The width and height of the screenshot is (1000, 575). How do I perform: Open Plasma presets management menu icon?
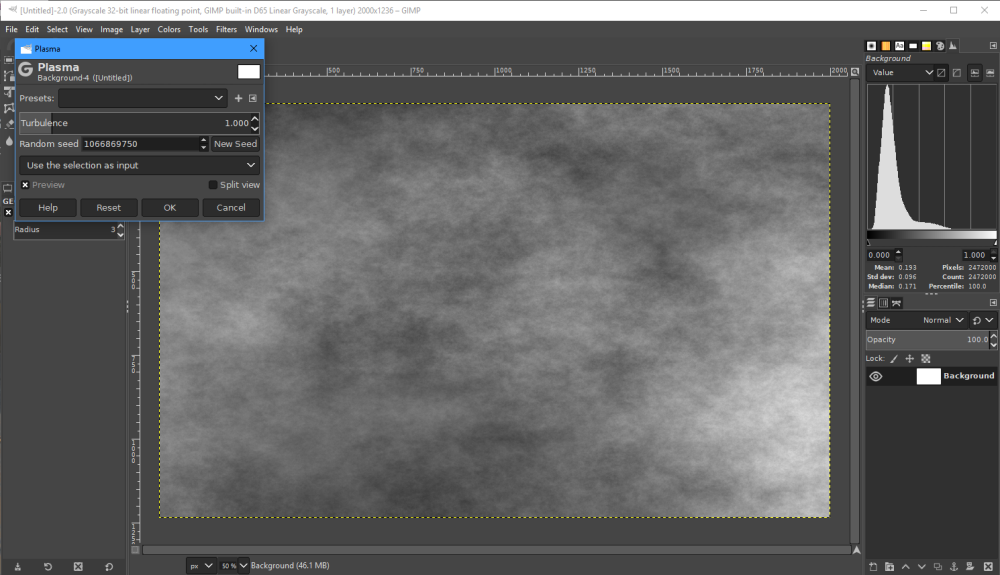(x=253, y=98)
